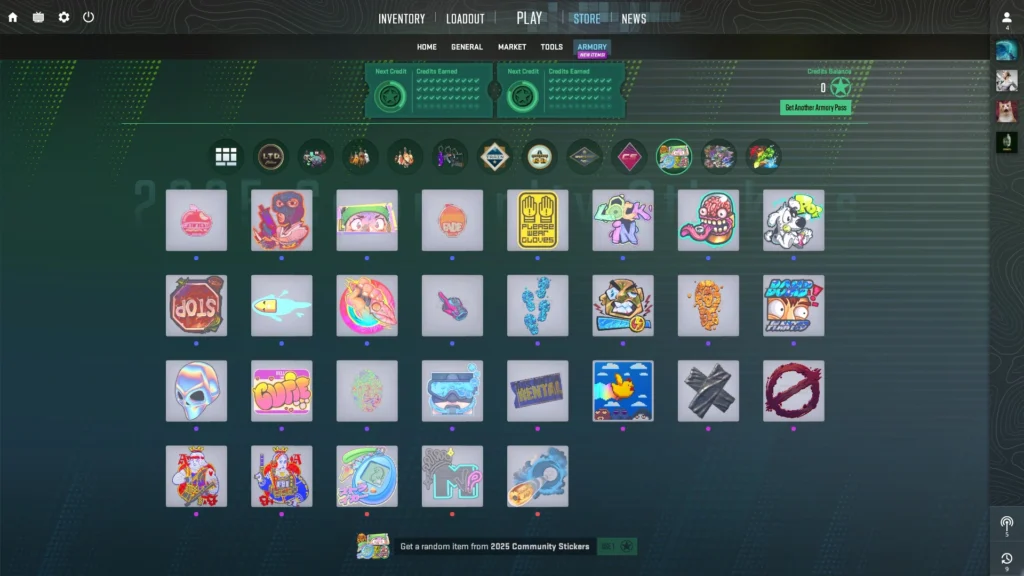The height and width of the screenshot is (576, 1024).
Task: Open the friends list icon at top-right
Action: pos(1006,18)
